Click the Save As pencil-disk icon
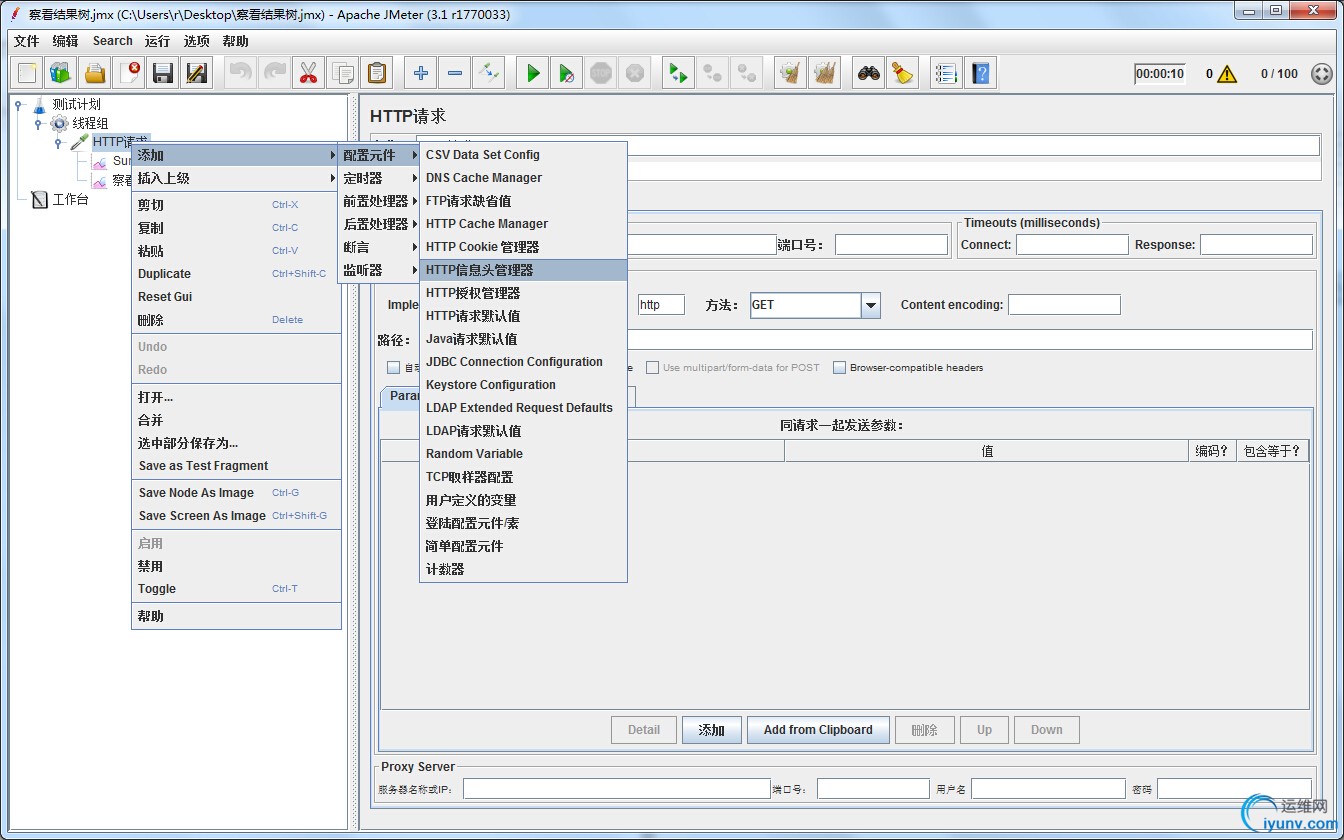This screenshot has width=1344, height=840. click(x=197, y=73)
